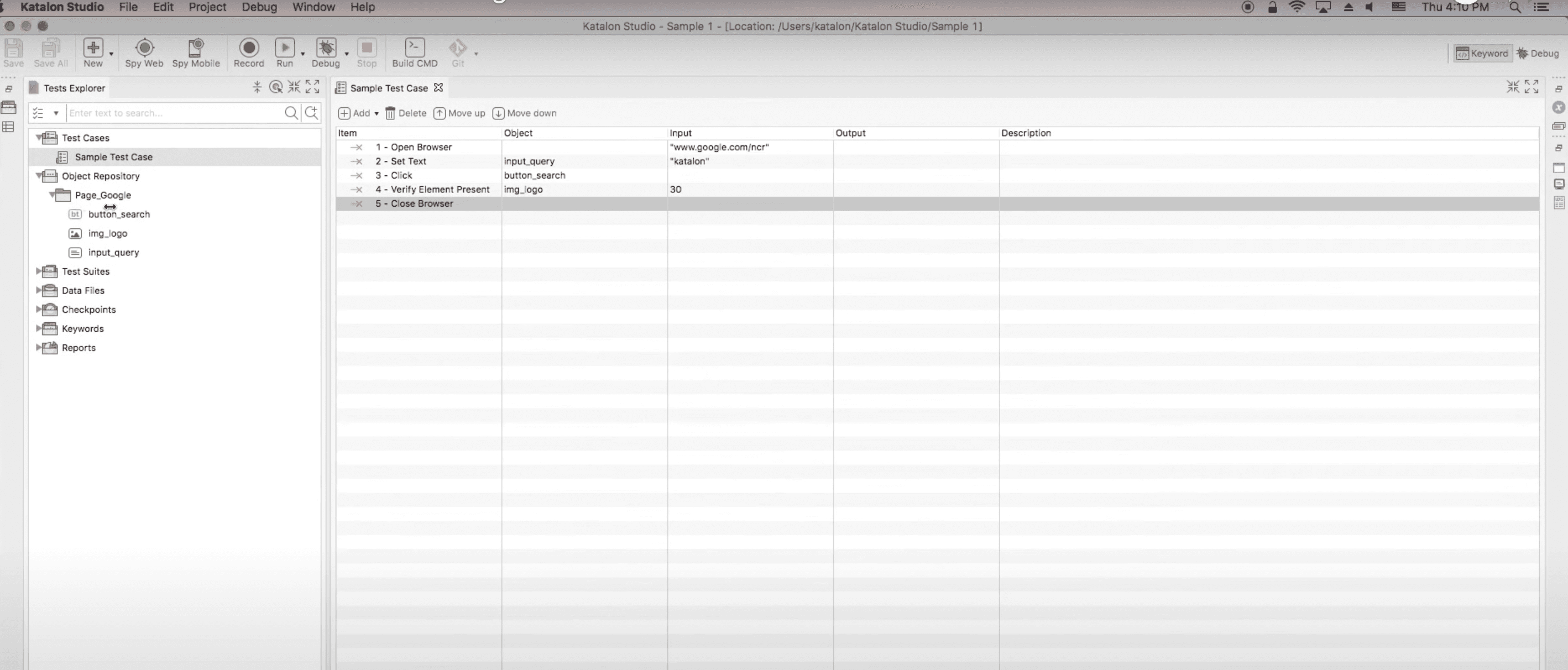This screenshot has width=1568, height=670.
Task: Expand the Checkpoints folder
Action: (x=39, y=309)
